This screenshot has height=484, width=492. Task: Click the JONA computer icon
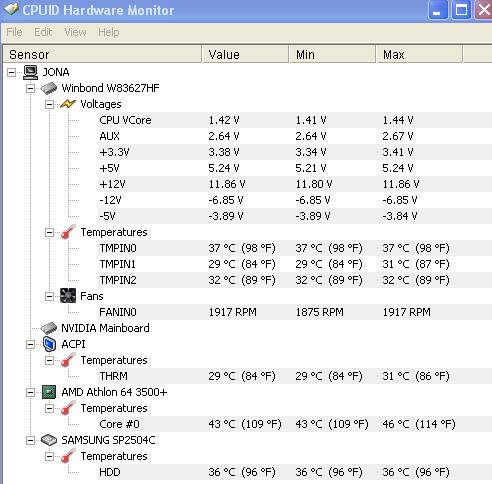coord(30,72)
